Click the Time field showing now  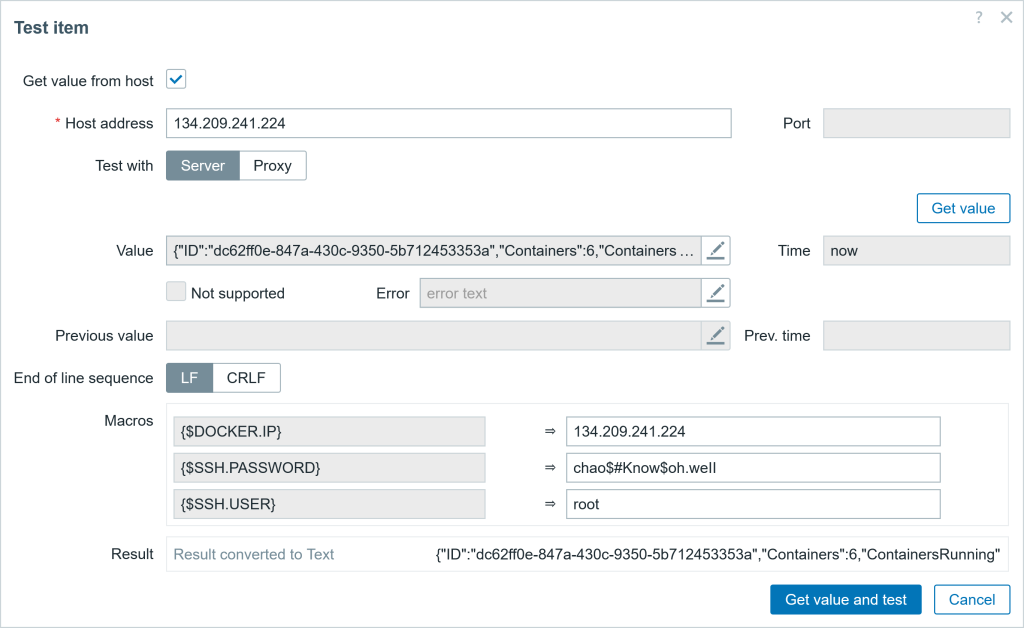pyautogui.click(x=916, y=251)
